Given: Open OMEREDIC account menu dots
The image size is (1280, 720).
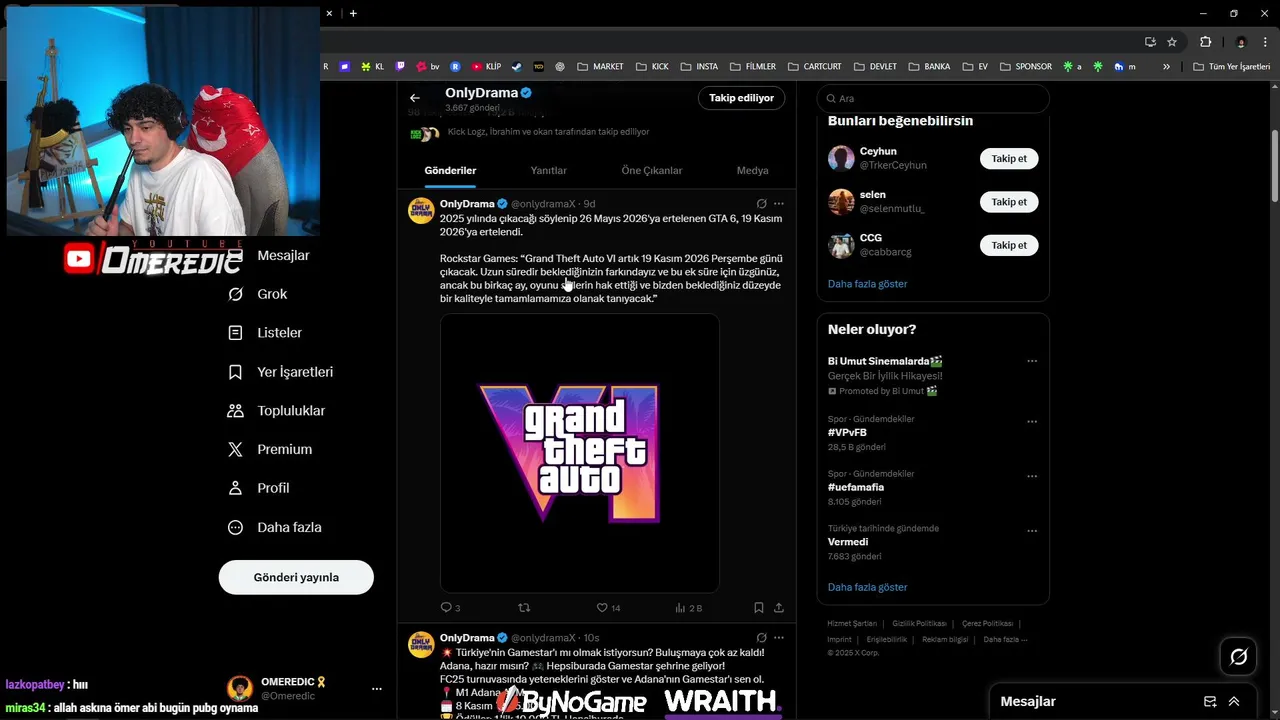Looking at the screenshot, I should [x=377, y=689].
